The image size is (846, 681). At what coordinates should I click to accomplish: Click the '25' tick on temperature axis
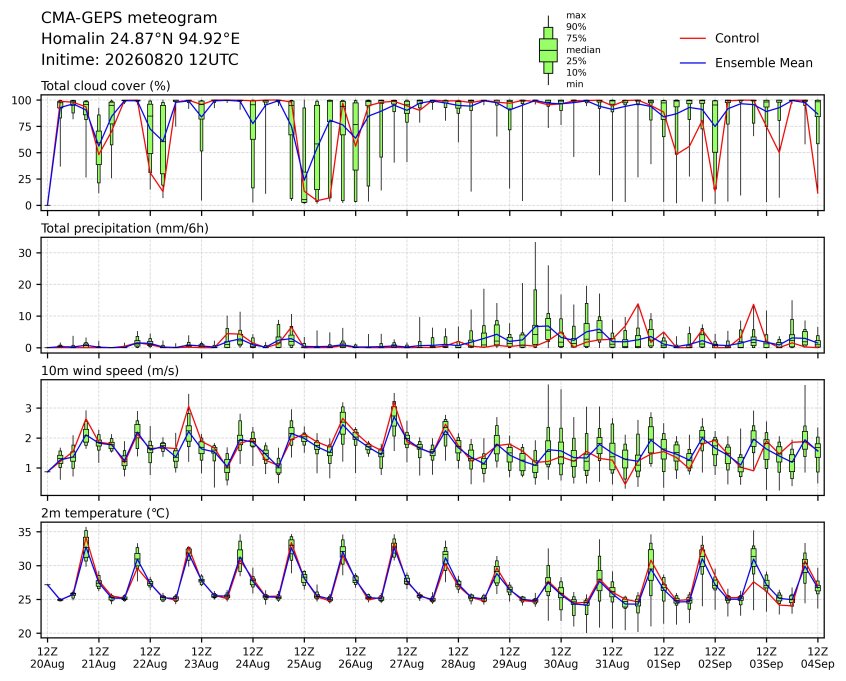click(25, 600)
